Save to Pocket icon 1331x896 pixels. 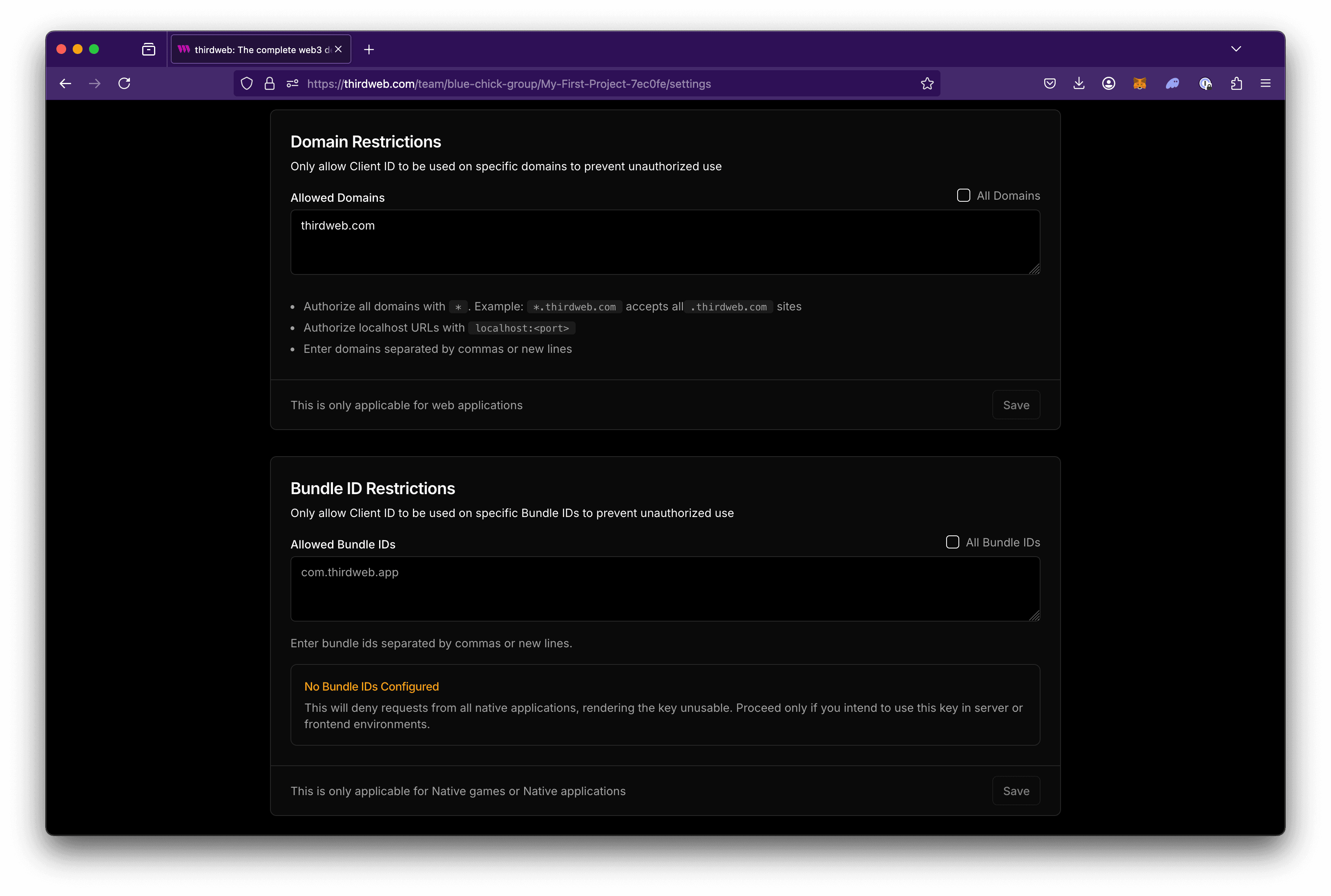1049,83
